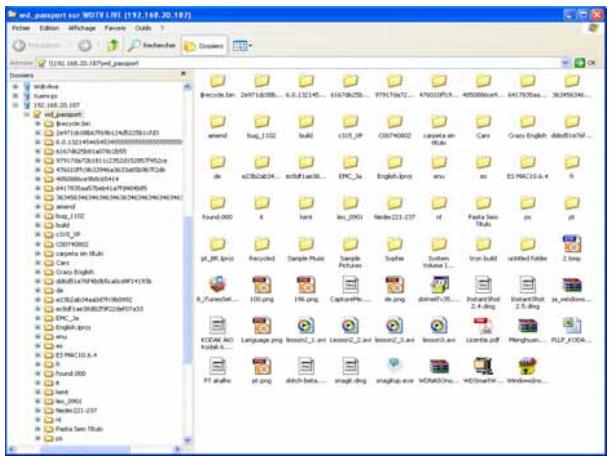Select Pasta Sem Título in the tree
Screen dimensions: 609x457
point(79,429)
